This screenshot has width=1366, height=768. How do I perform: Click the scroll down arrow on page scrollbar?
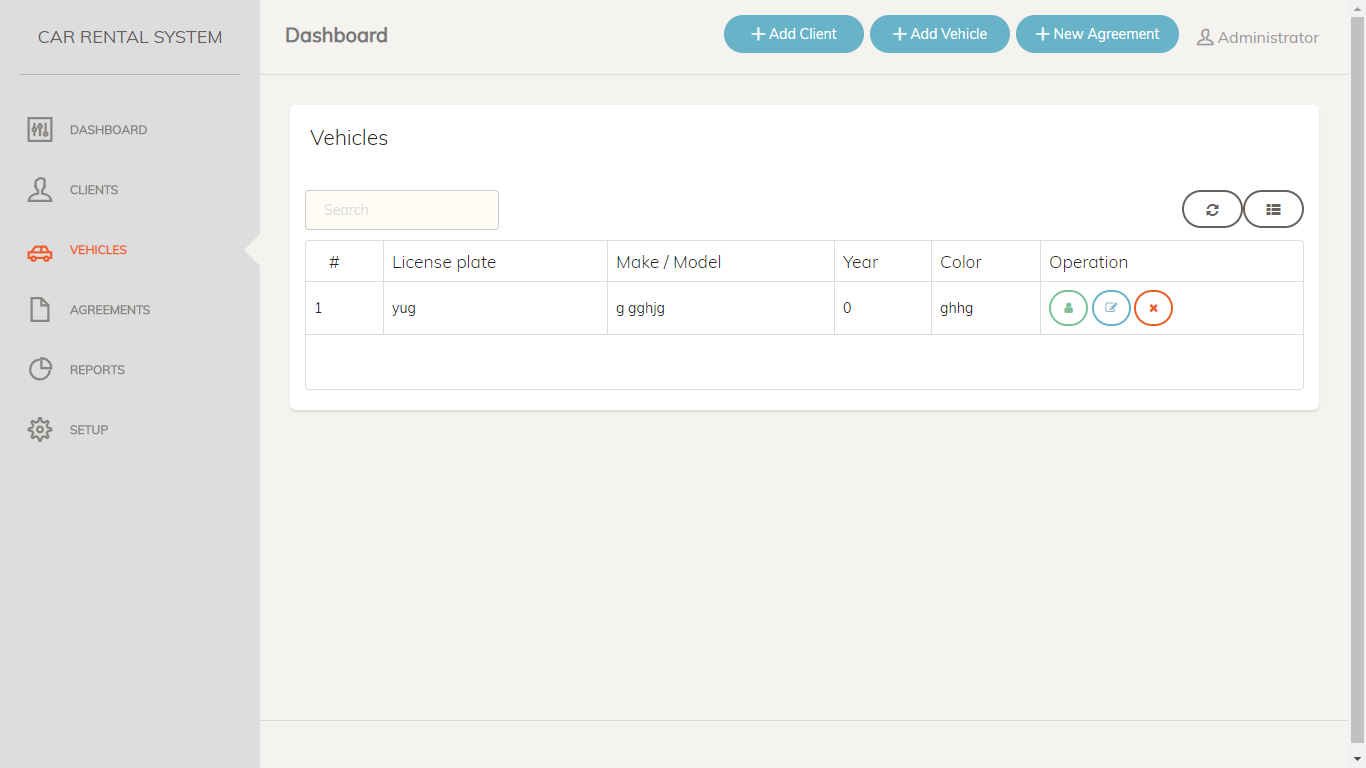pos(1357,759)
